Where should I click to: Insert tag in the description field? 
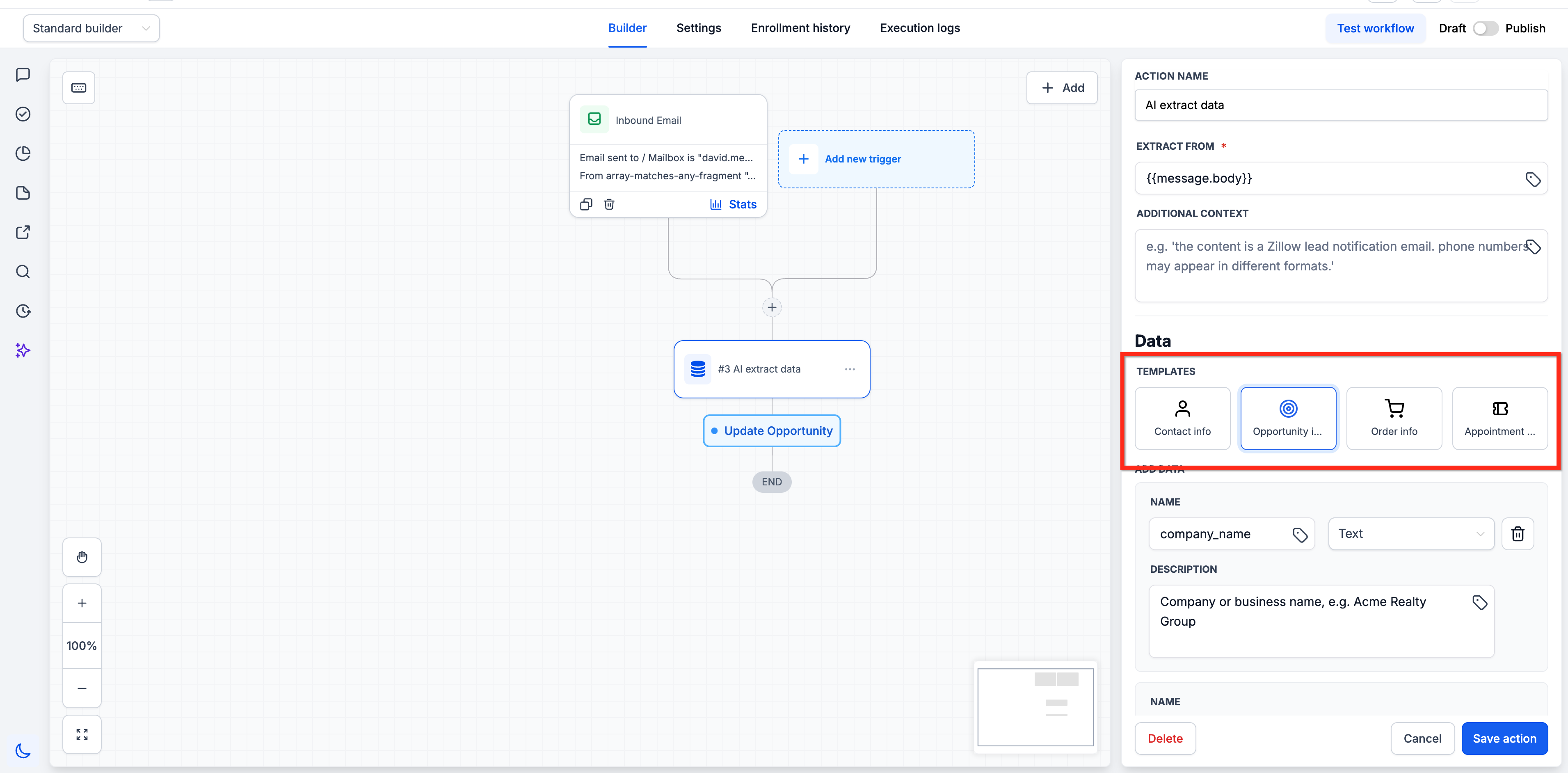pyautogui.click(x=1480, y=603)
